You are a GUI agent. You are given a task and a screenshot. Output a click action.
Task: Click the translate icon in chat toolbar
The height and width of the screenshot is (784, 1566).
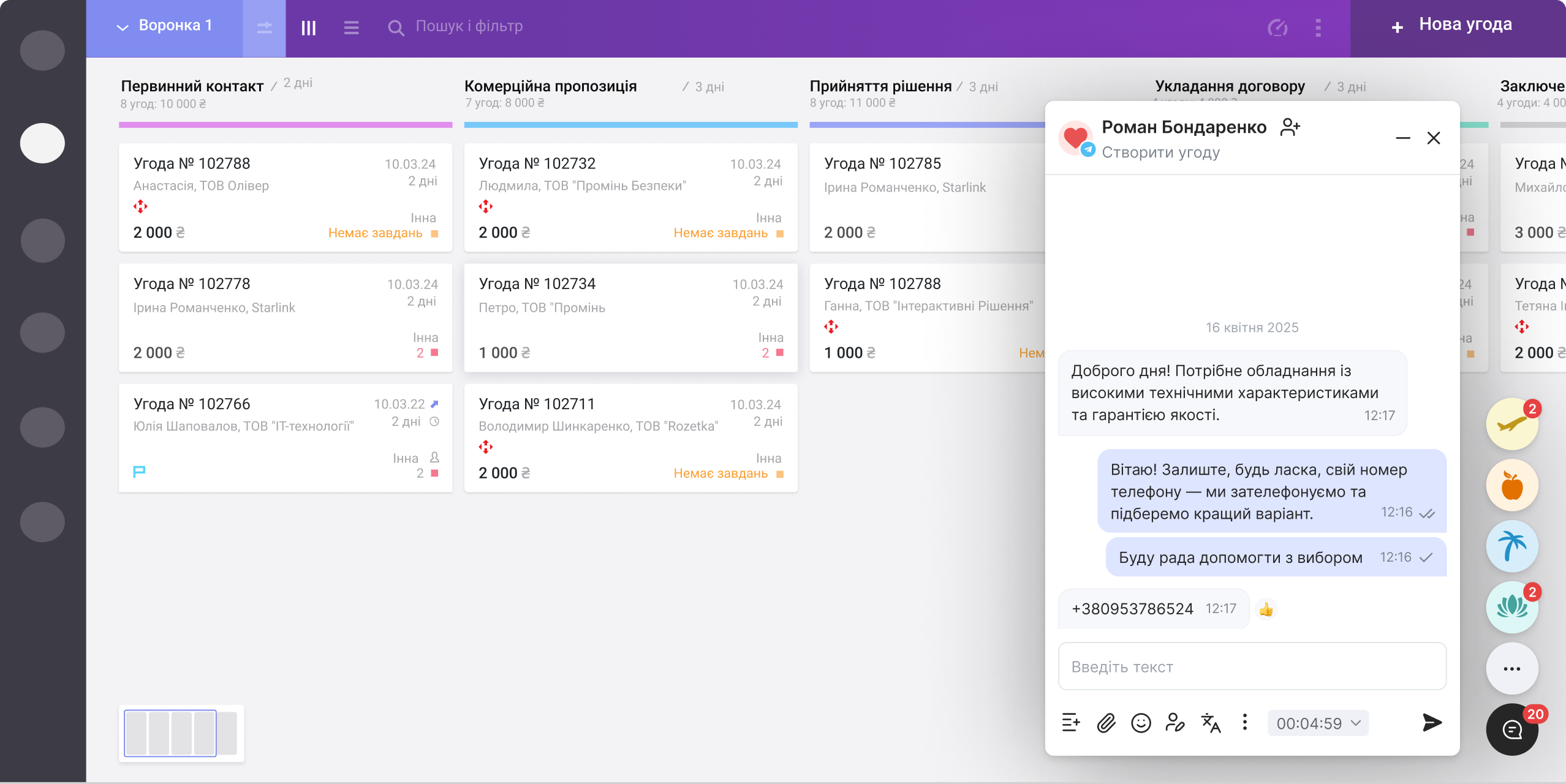point(1211,723)
